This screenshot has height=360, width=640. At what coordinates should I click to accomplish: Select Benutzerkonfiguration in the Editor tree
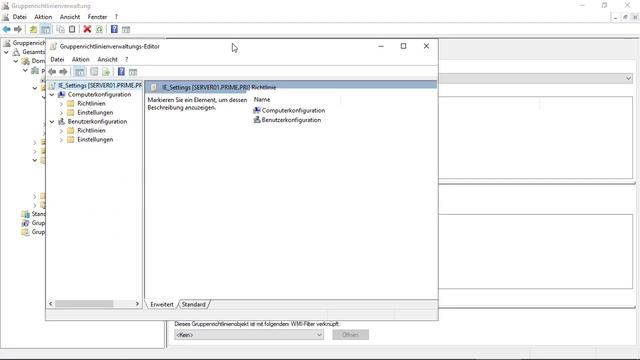[97, 121]
